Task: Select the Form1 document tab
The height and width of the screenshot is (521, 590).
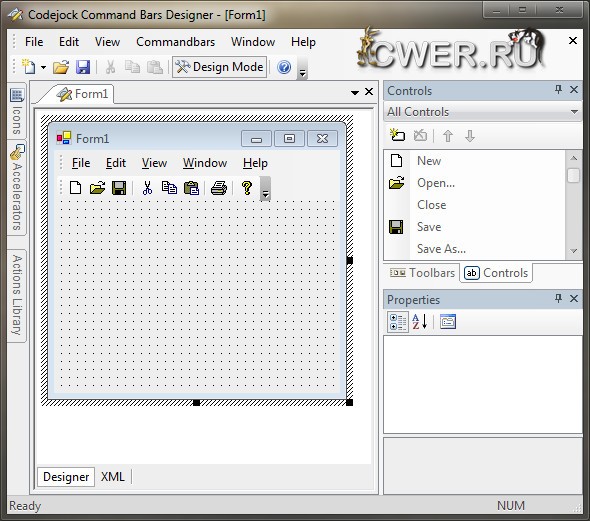Action: coord(83,94)
